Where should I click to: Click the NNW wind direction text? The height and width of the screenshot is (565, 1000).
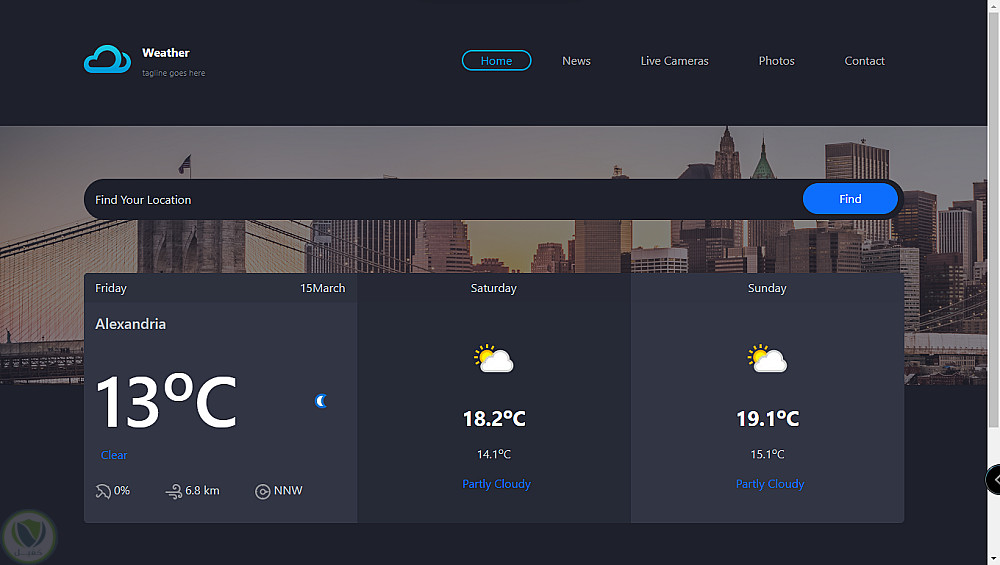(x=288, y=490)
